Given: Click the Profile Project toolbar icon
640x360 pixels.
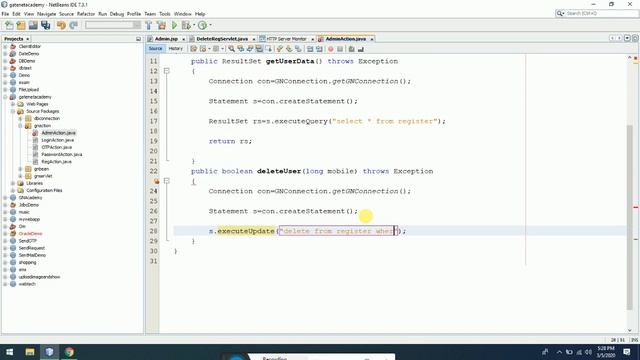Looking at the screenshot, I should click(x=202, y=25).
